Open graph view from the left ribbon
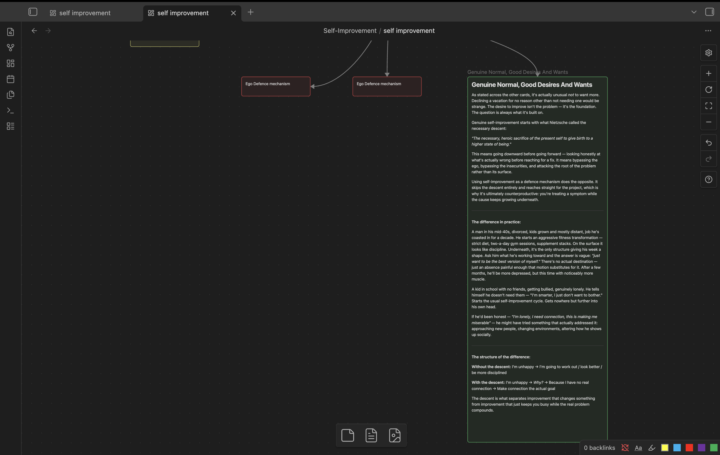 pos(11,47)
